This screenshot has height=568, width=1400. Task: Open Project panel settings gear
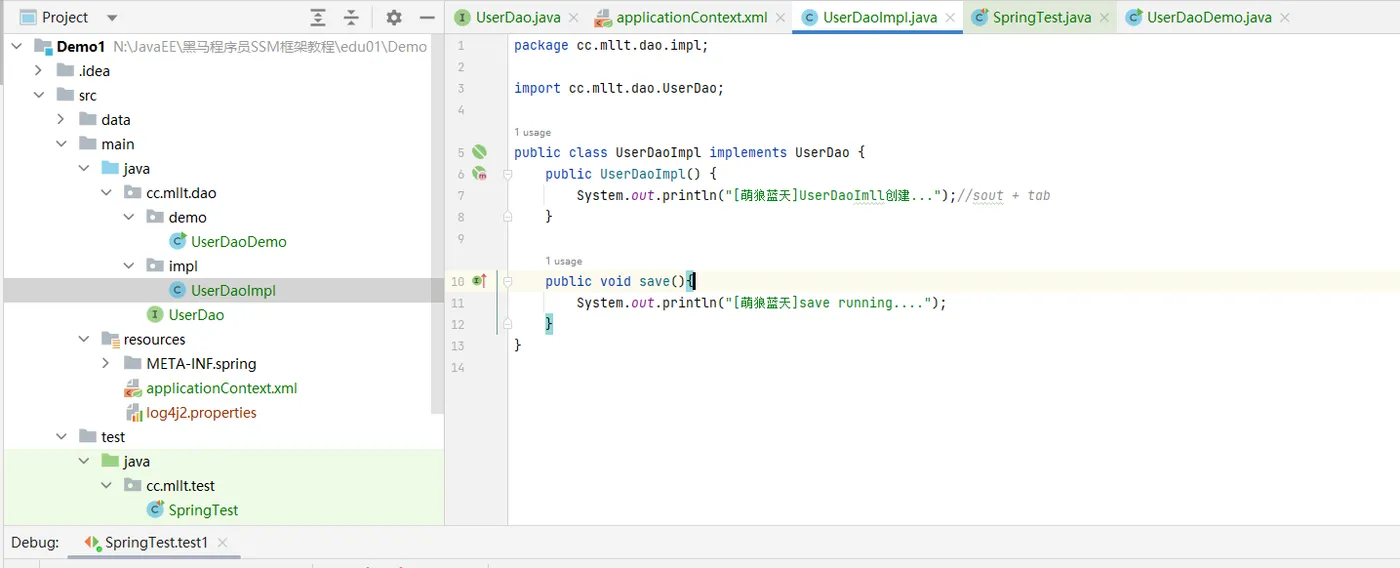394,17
